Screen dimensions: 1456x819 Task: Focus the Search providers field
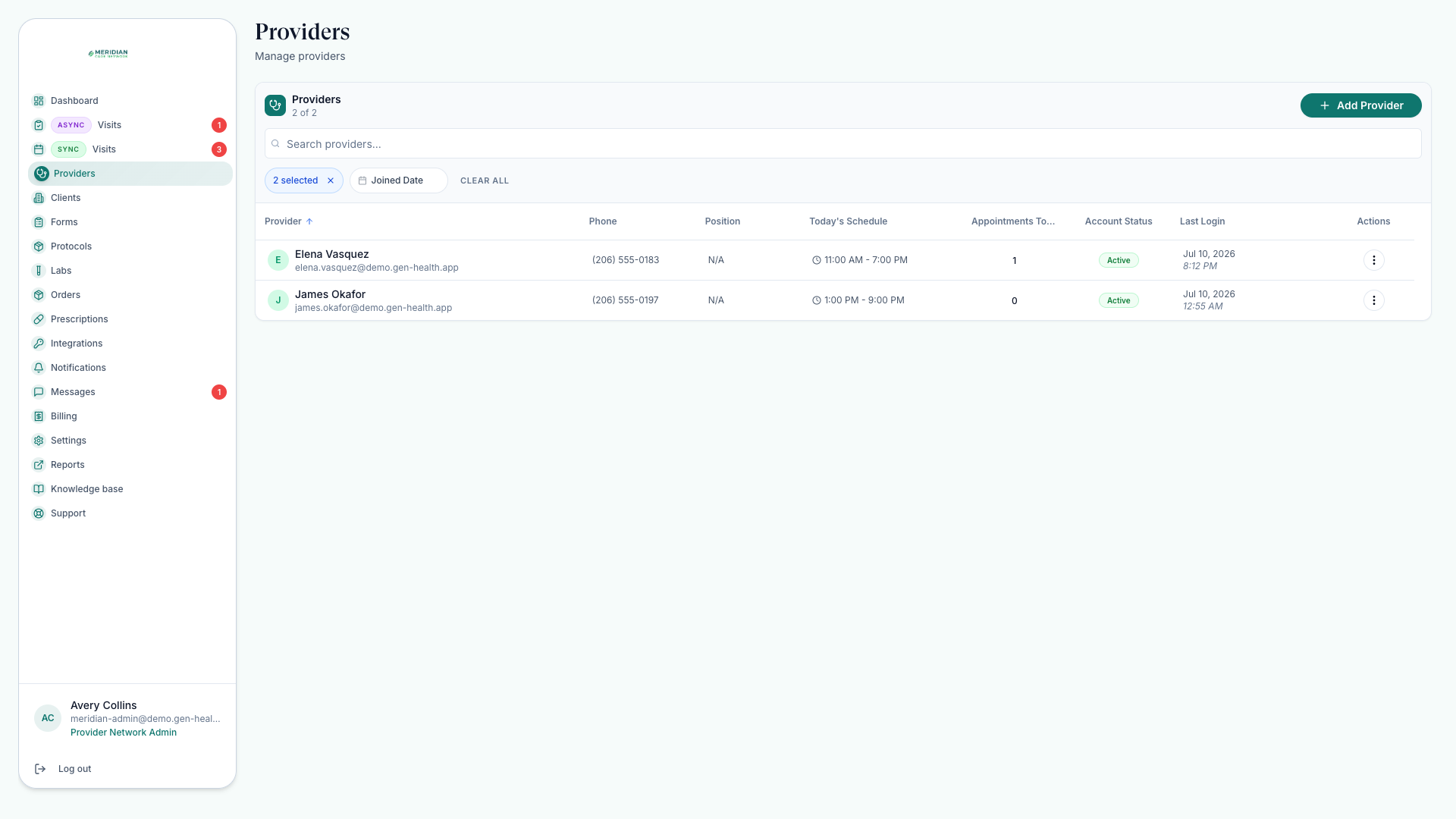click(843, 143)
